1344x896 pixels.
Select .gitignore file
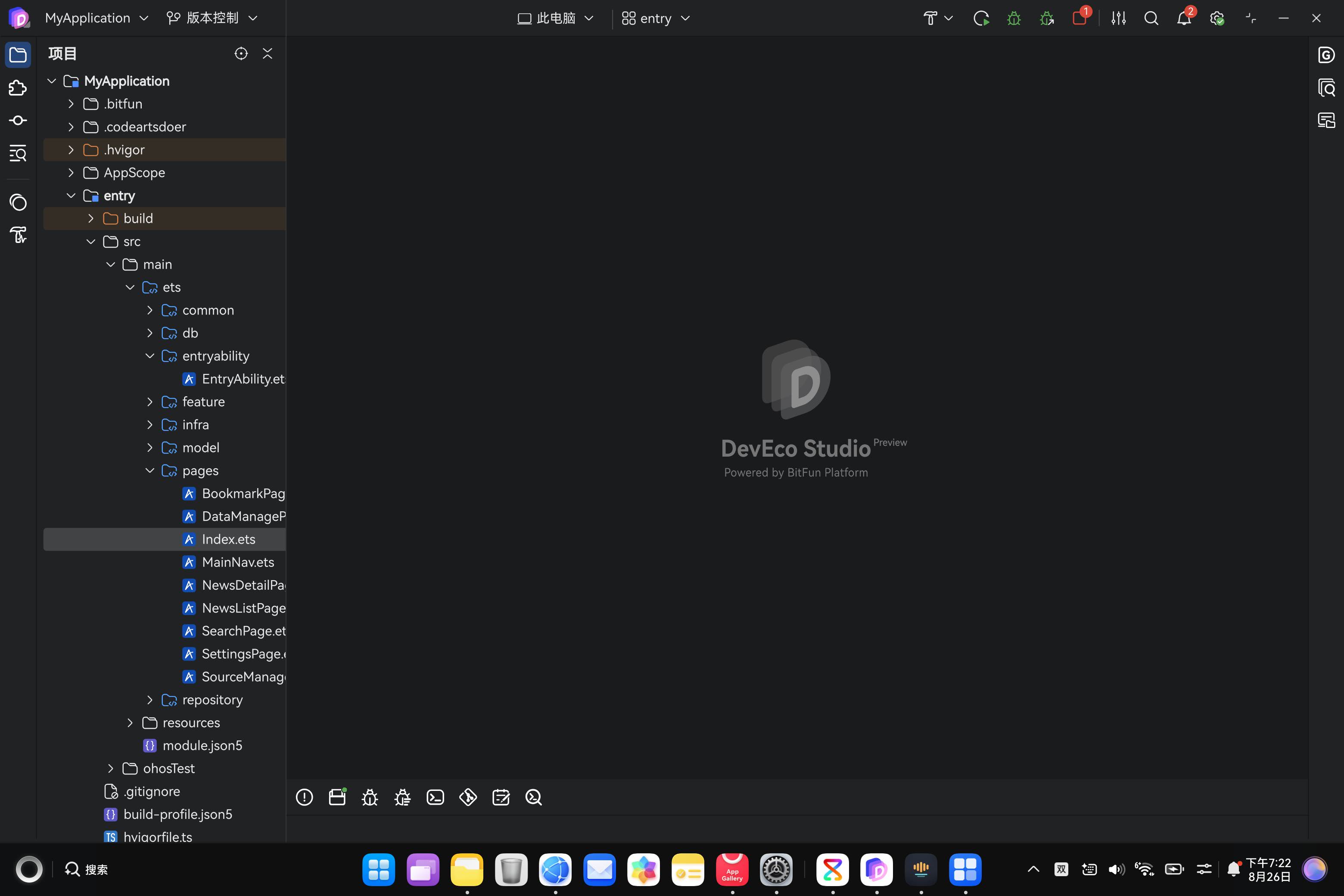tap(165, 791)
